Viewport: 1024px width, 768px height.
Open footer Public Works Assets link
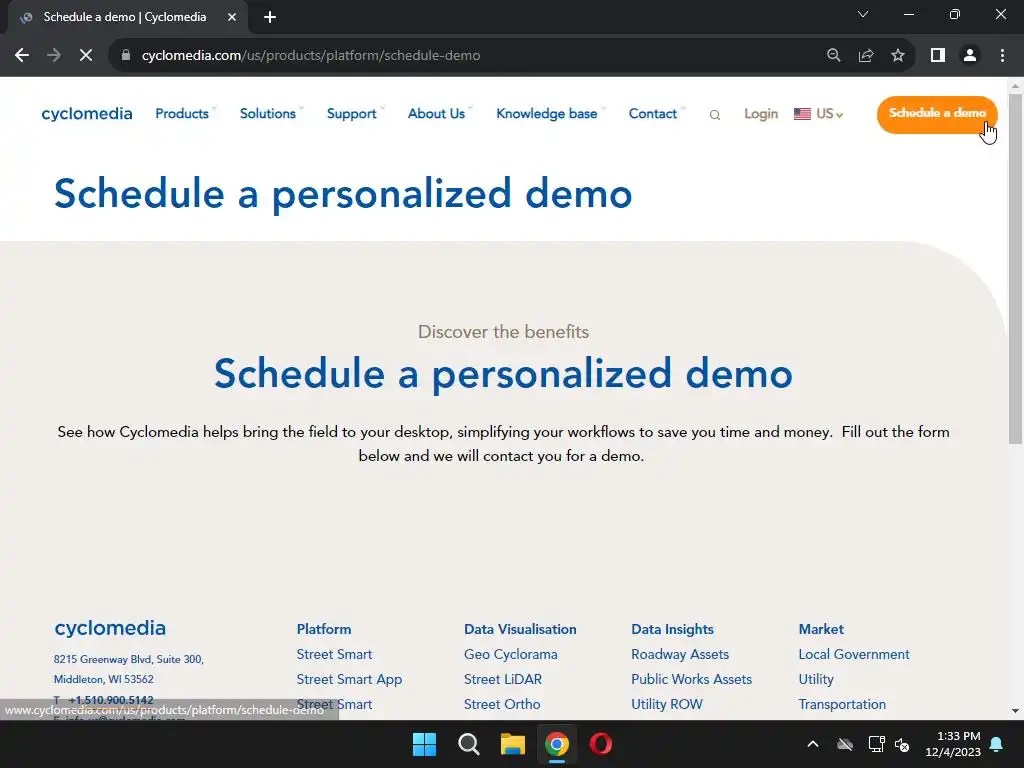pos(692,679)
